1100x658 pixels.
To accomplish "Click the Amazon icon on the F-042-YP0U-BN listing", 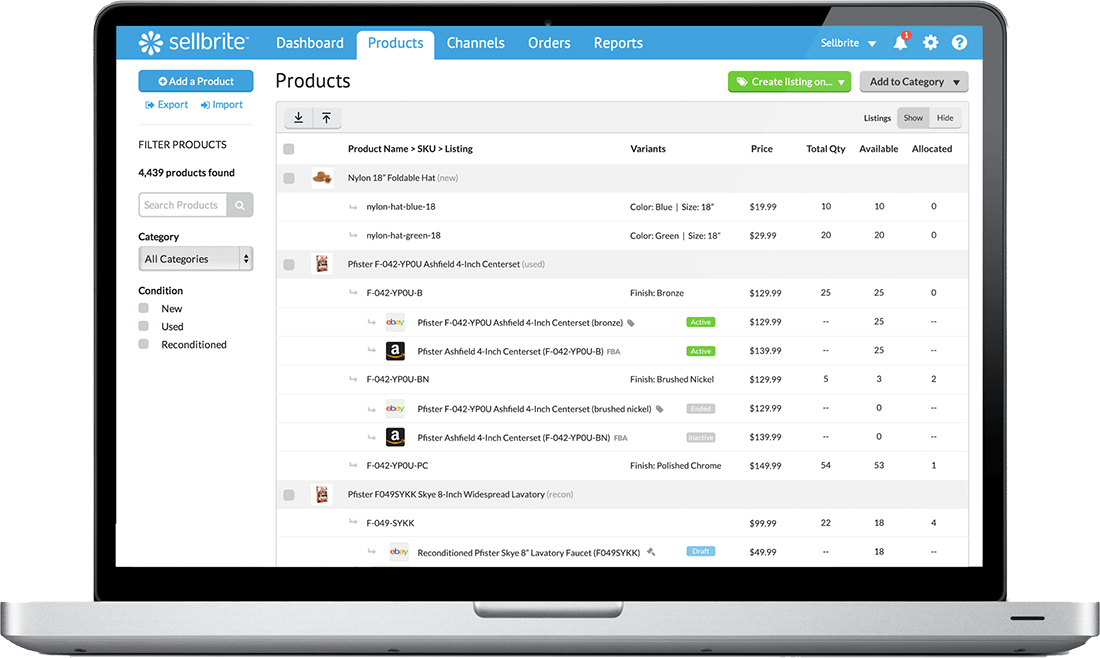I will click(x=396, y=437).
